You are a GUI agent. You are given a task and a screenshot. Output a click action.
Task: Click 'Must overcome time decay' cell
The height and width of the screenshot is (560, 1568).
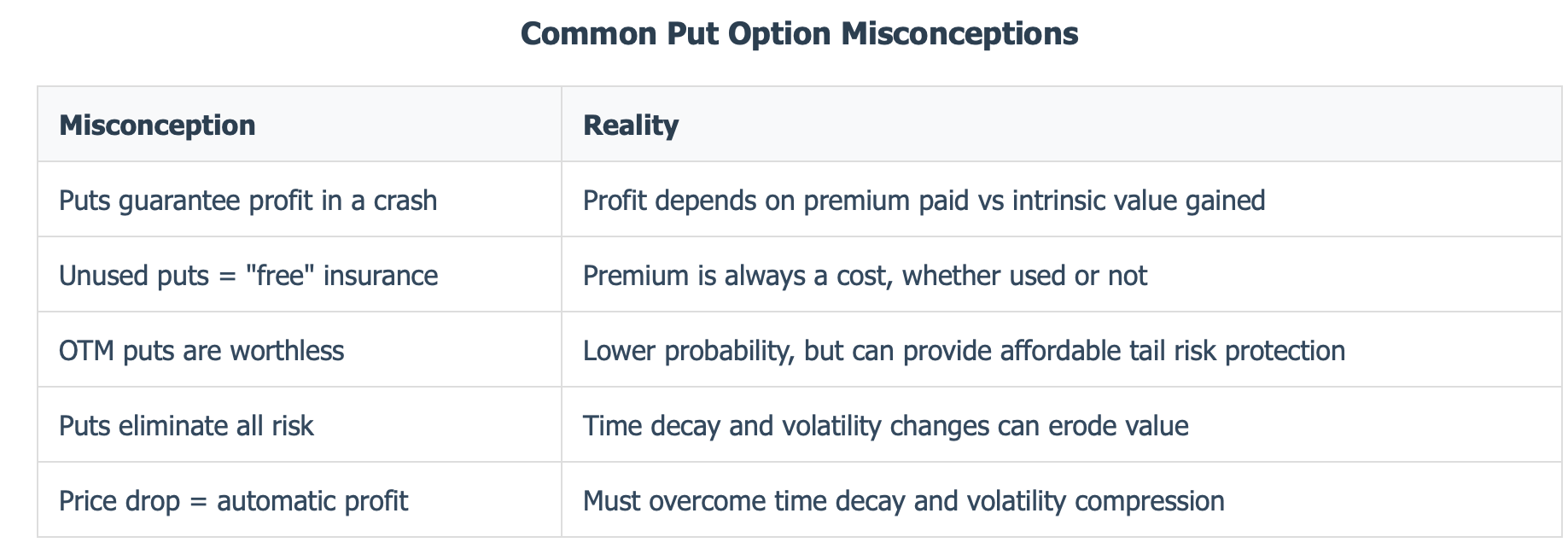click(1061, 500)
